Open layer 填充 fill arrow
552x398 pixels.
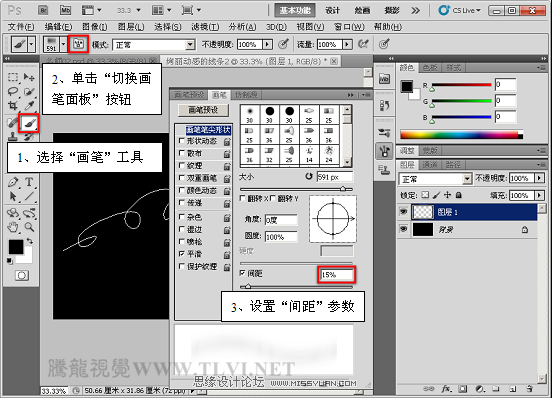(539, 195)
